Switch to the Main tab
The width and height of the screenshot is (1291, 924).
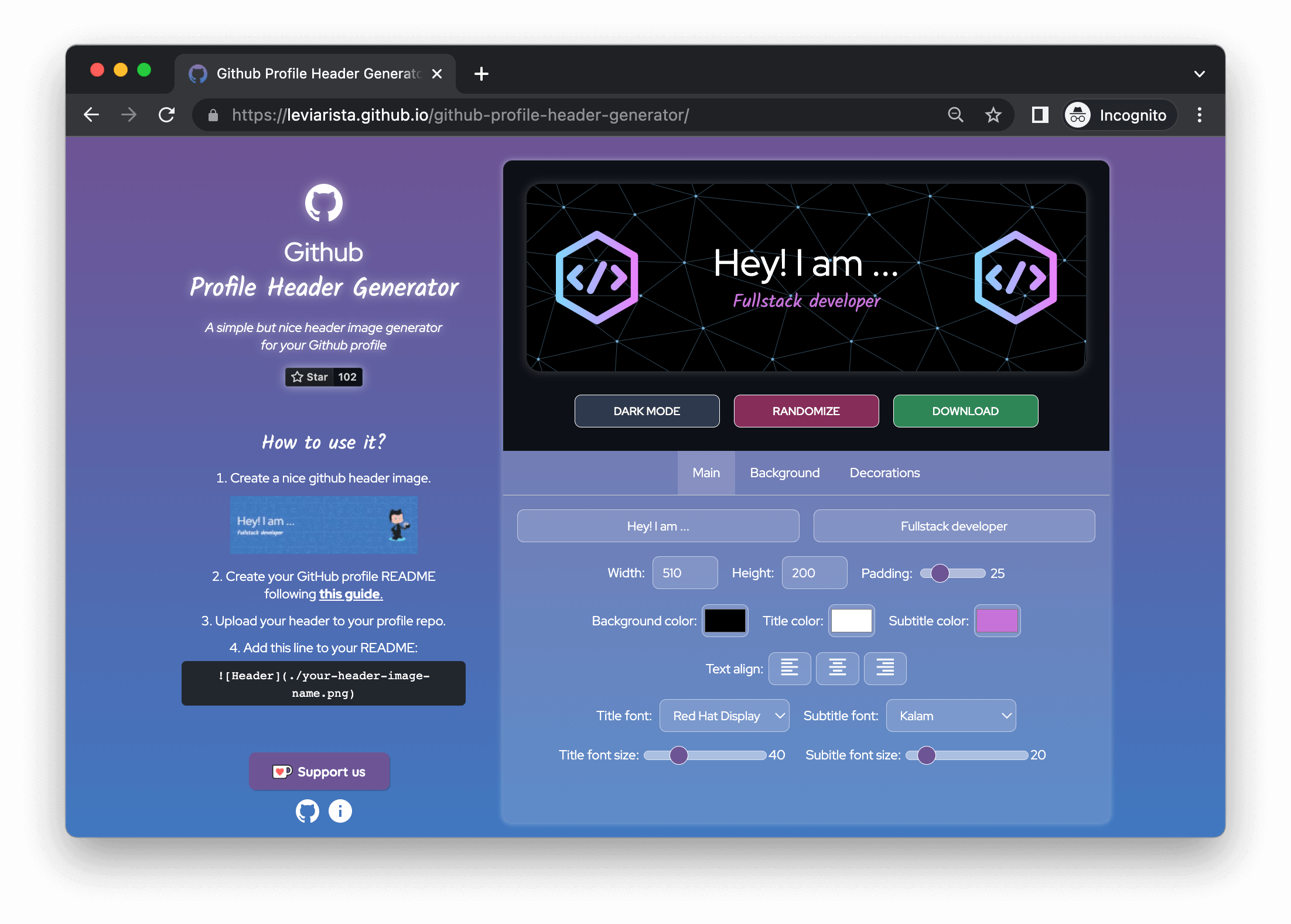706,473
